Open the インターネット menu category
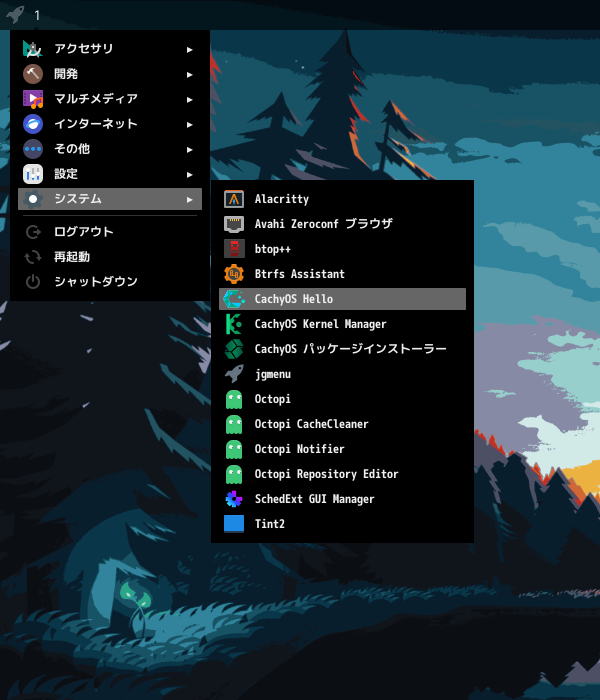The height and width of the screenshot is (700, 600). [x=110, y=124]
